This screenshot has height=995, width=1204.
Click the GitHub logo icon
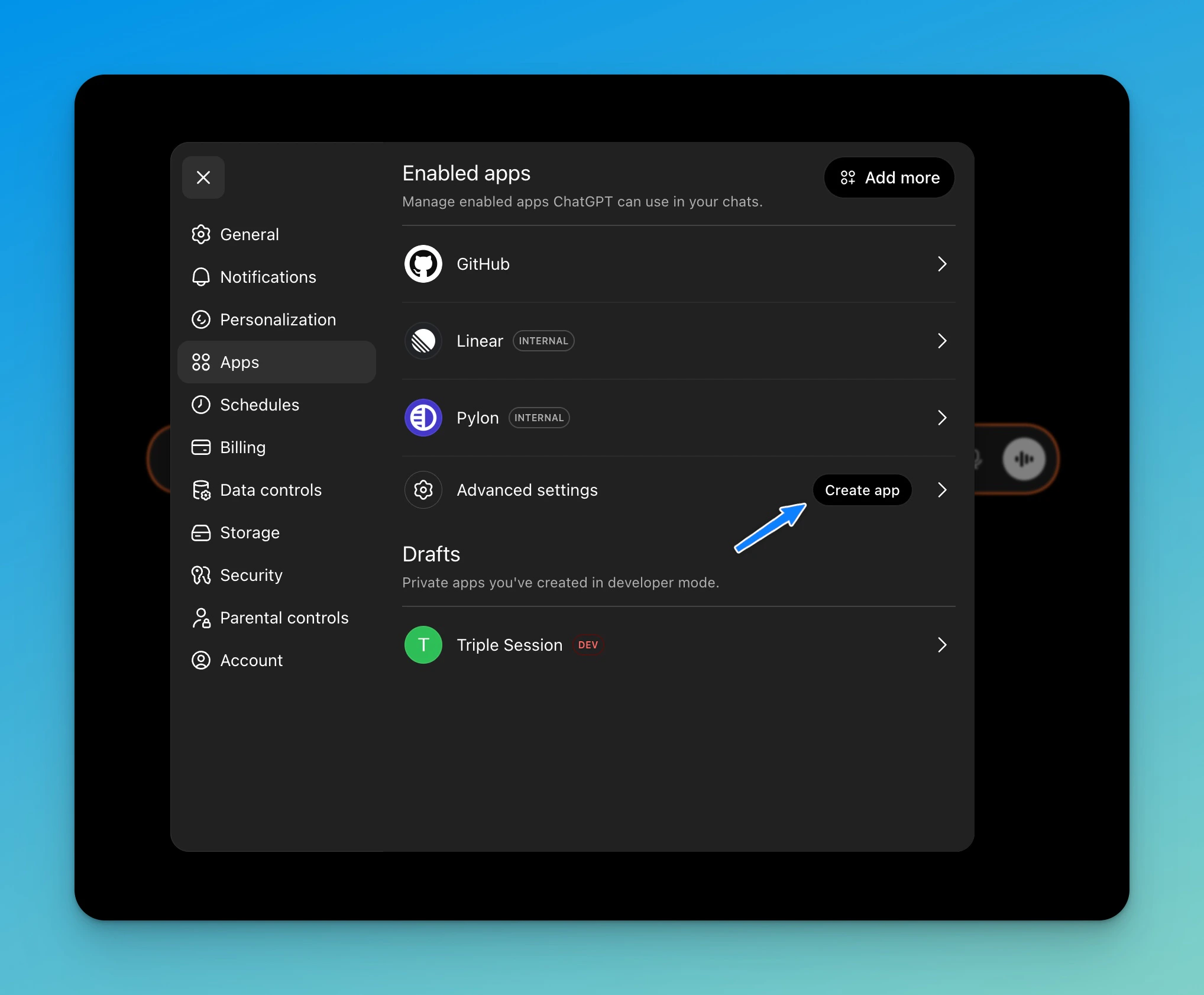(423, 264)
